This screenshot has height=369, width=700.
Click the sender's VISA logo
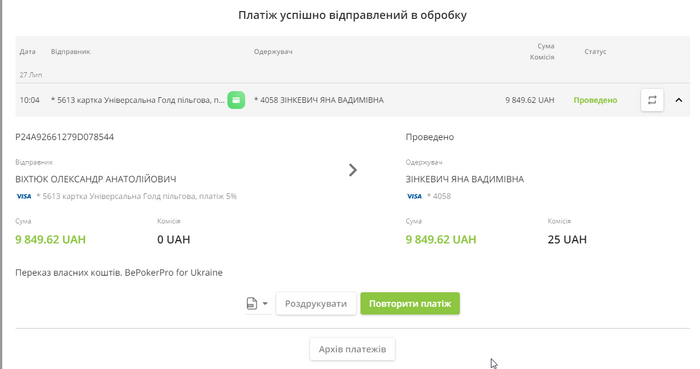click(x=24, y=196)
